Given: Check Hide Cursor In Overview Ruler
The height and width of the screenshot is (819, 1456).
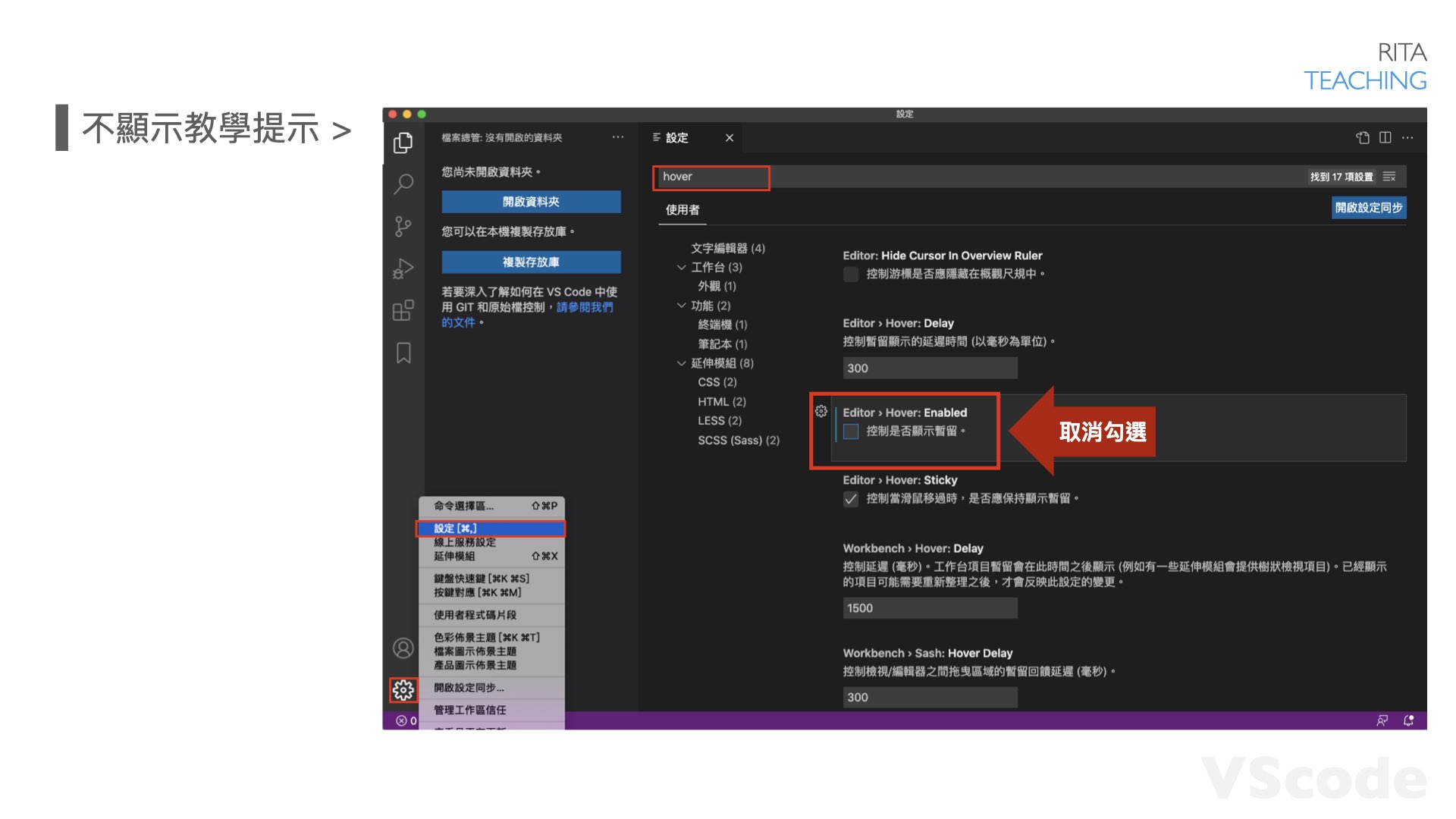Looking at the screenshot, I should click(x=851, y=275).
